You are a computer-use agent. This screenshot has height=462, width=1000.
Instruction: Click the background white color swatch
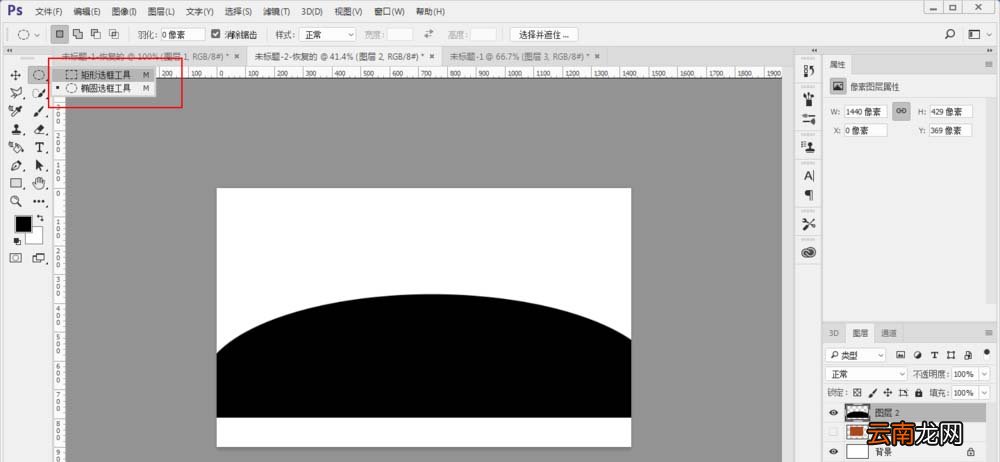tap(36, 237)
